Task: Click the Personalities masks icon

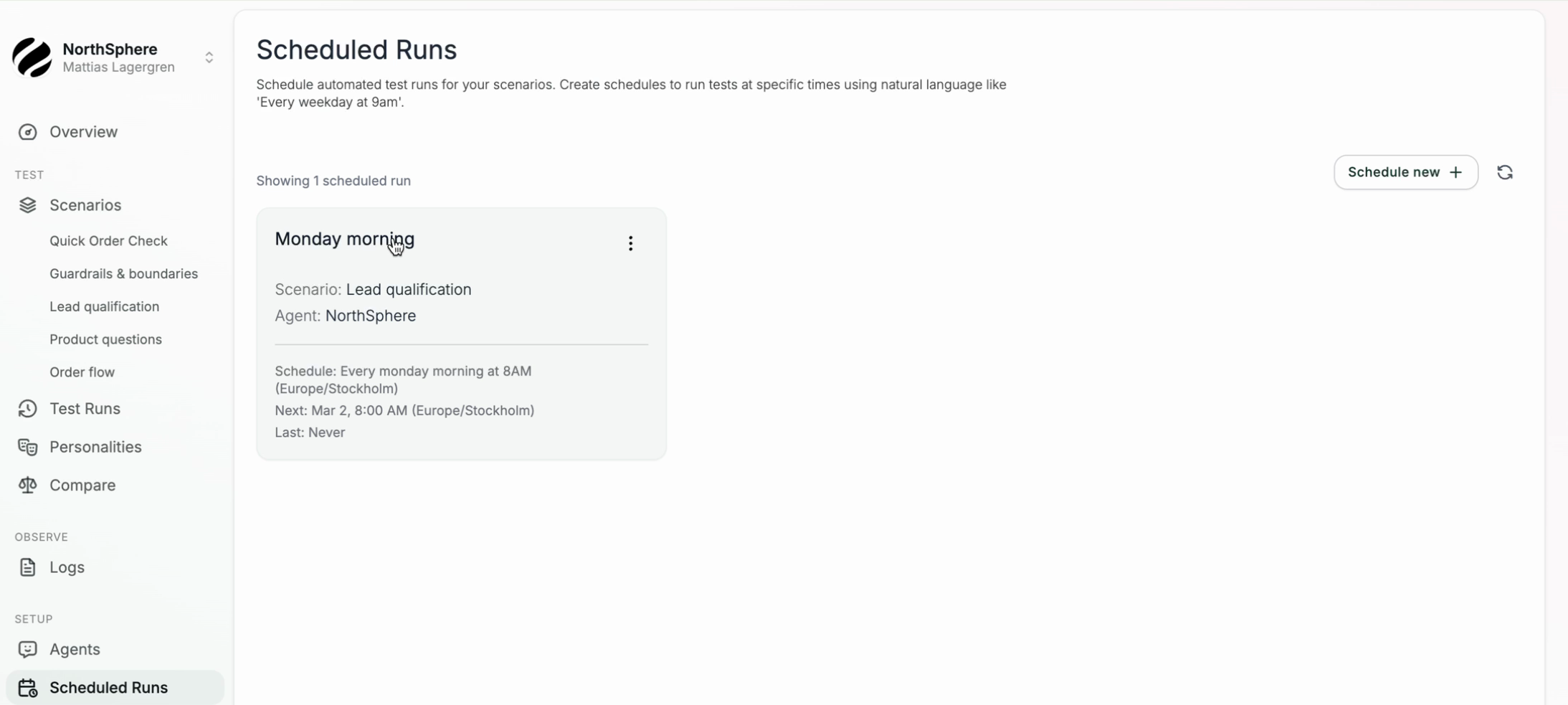Action: coord(28,447)
